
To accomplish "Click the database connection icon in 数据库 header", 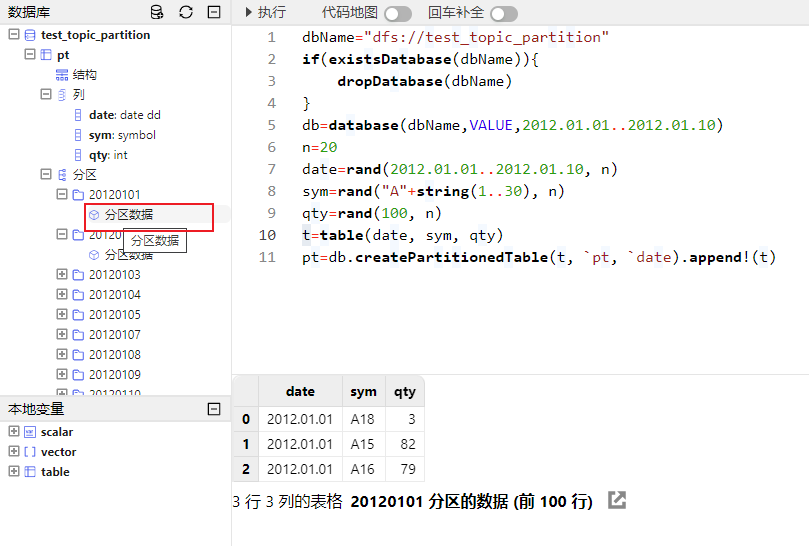I will [x=157, y=13].
